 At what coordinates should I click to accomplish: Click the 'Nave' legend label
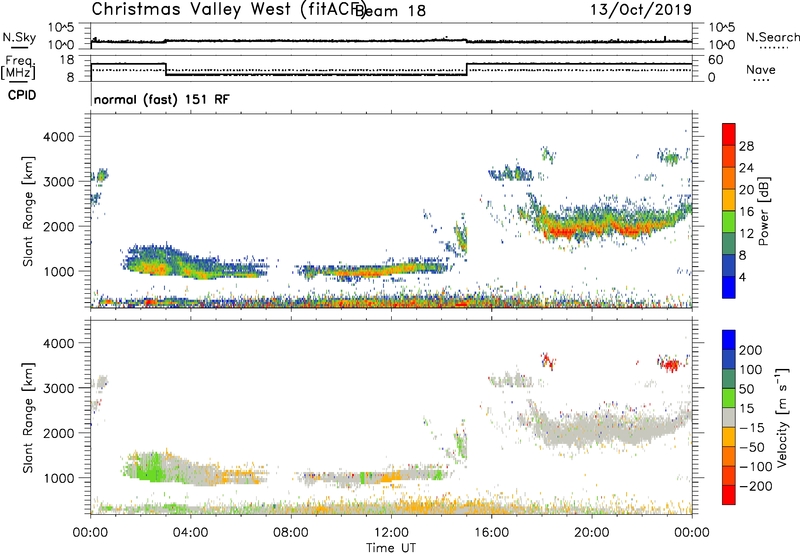[761, 69]
